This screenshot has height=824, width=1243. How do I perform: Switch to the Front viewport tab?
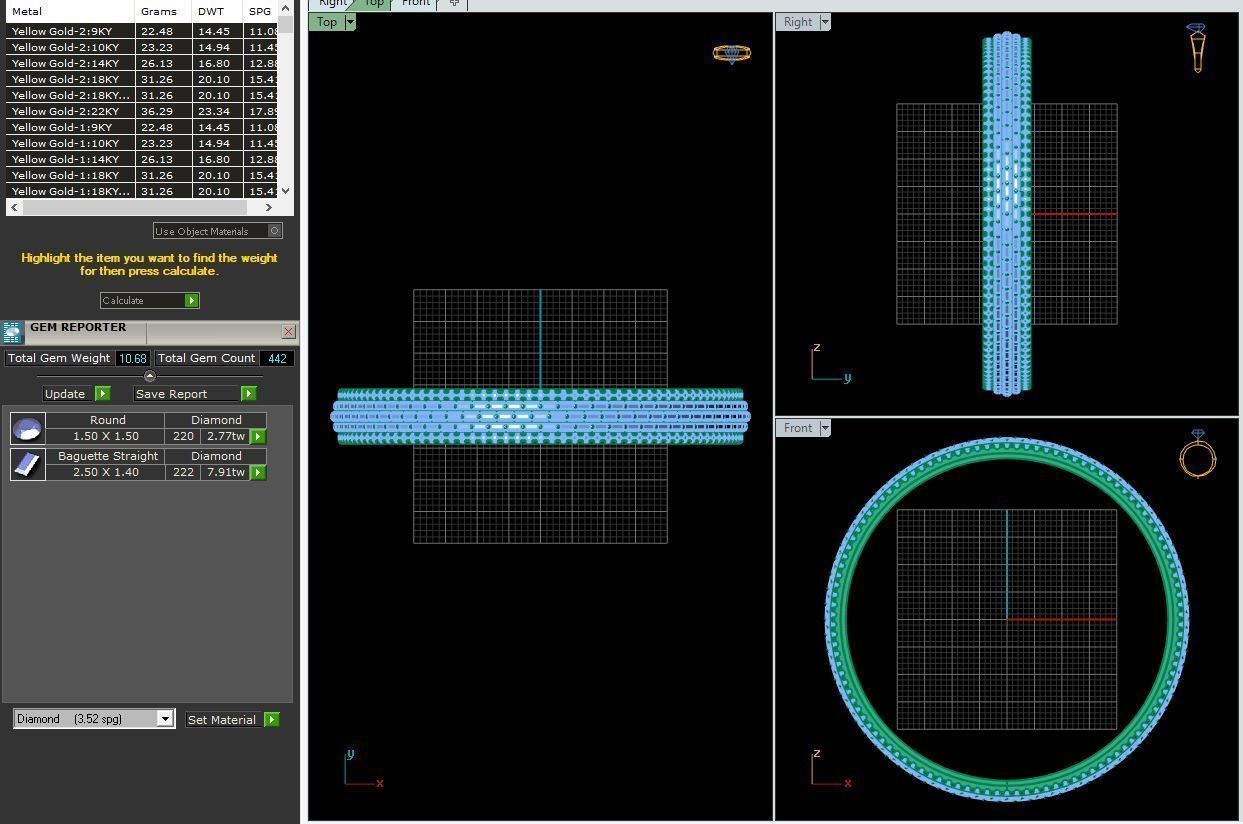[415, 3]
